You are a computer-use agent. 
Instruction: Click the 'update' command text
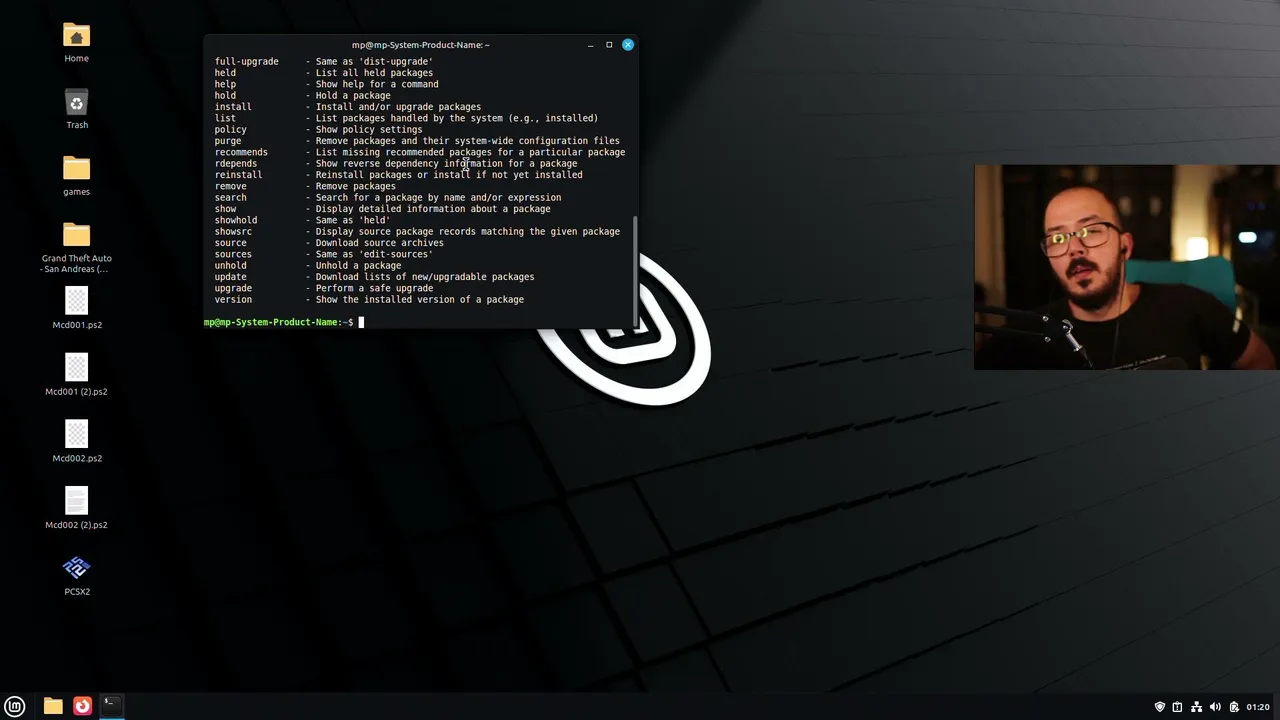231,277
